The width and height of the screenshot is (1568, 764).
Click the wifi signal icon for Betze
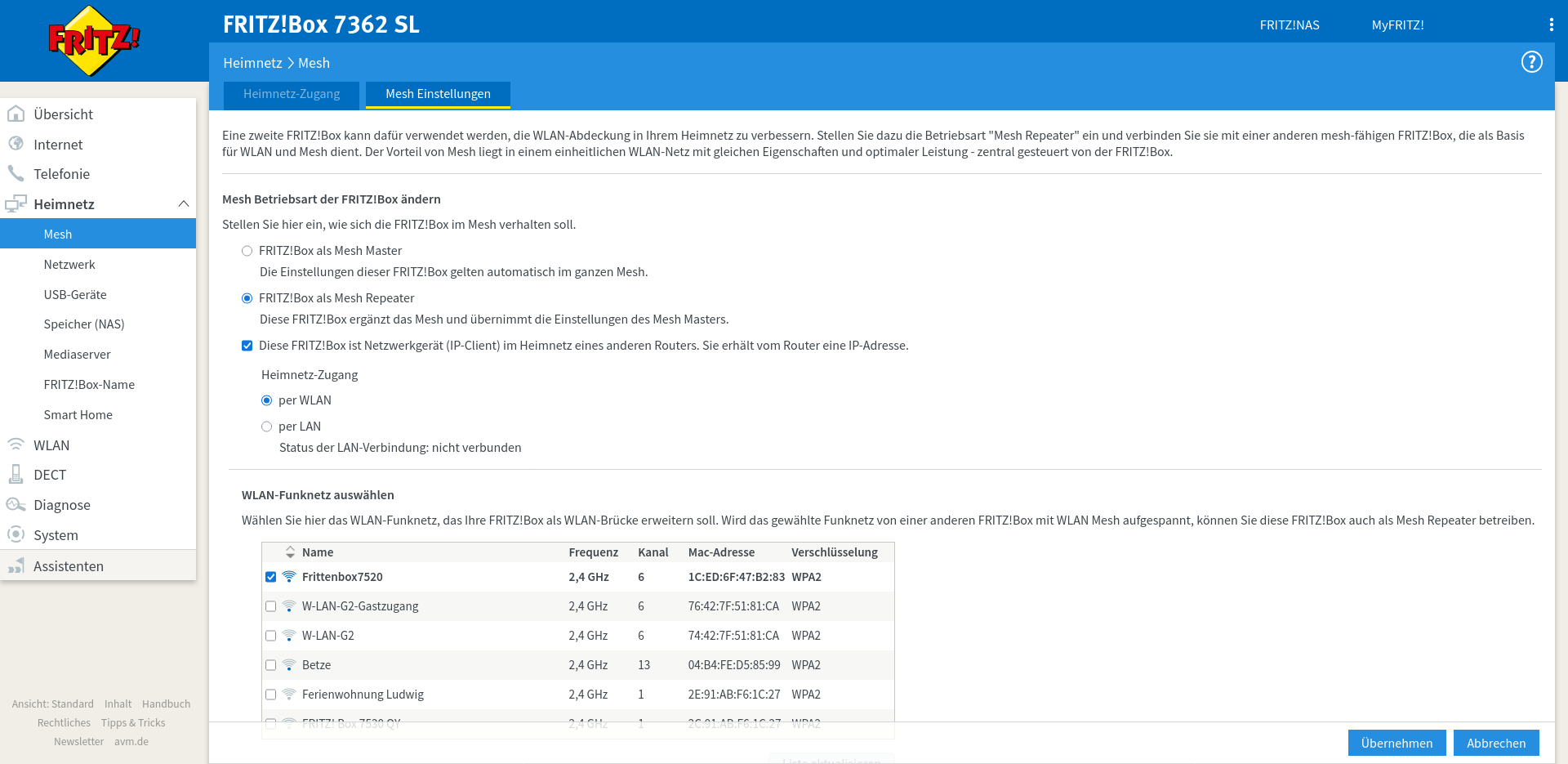tap(289, 665)
